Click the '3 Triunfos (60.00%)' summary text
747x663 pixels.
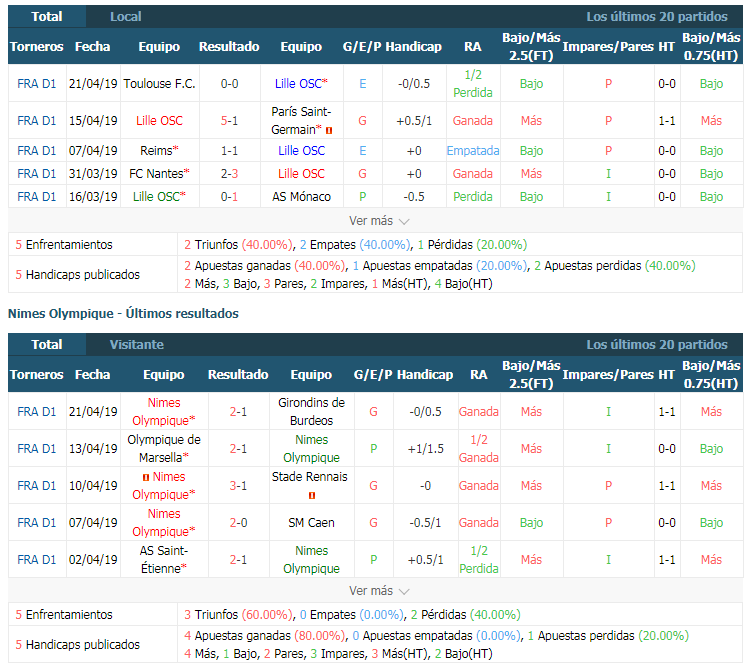click(x=238, y=615)
